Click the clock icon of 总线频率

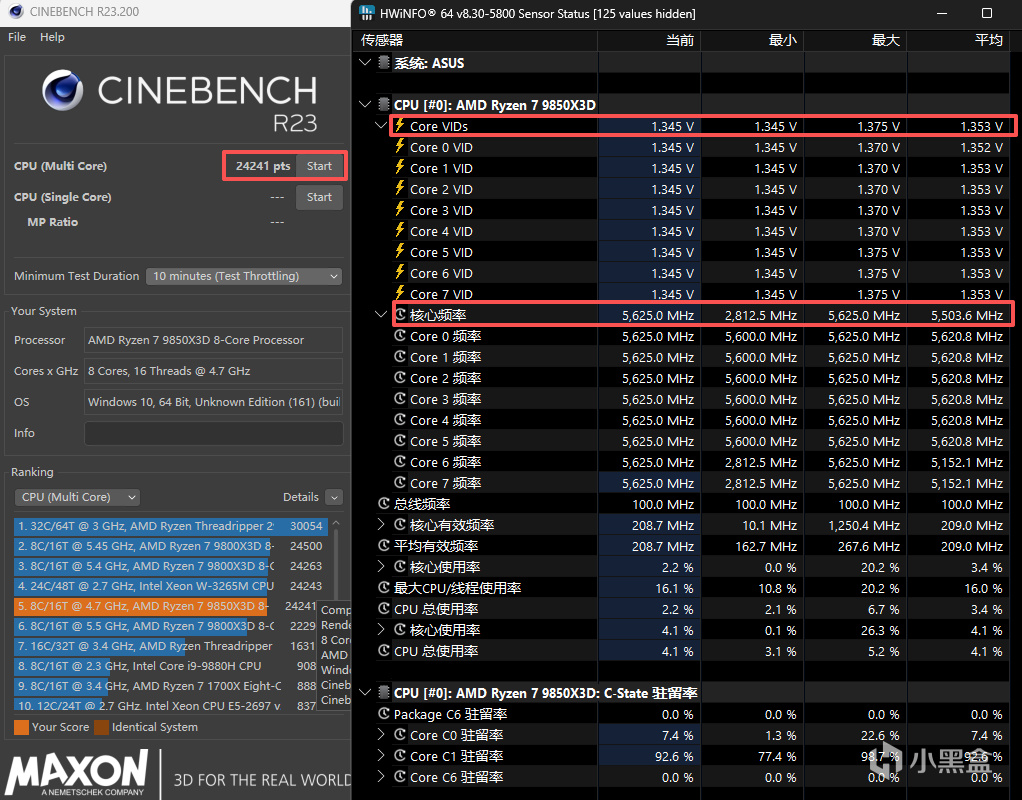[385, 503]
